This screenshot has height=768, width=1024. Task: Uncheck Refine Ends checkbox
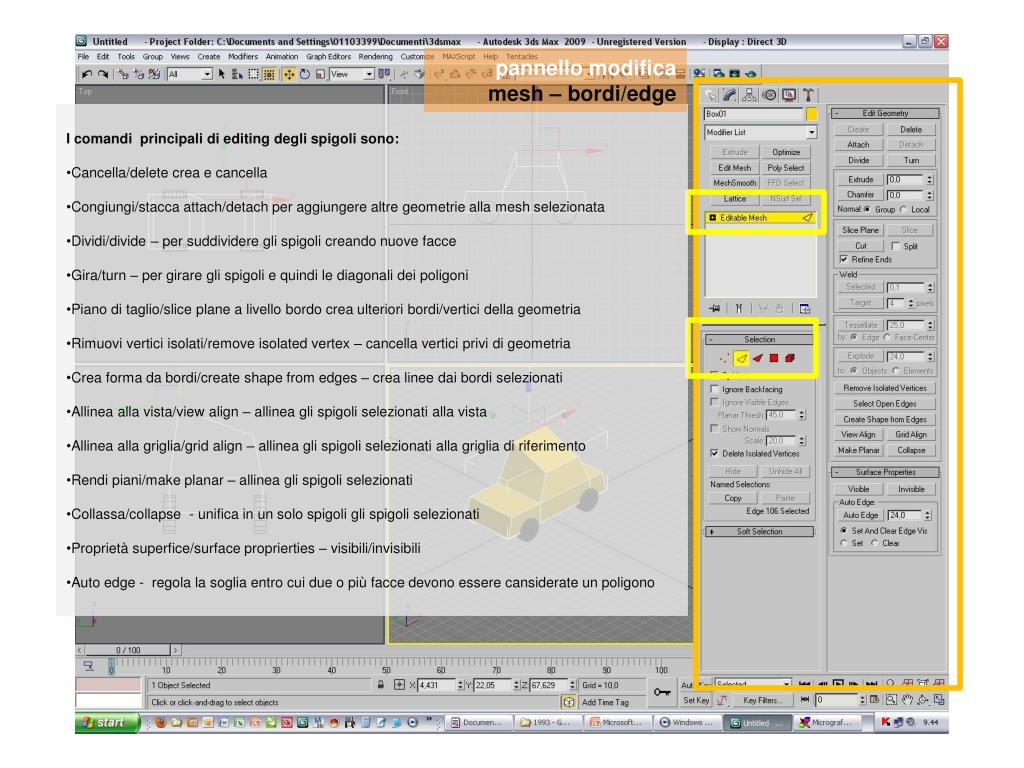(x=844, y=259)
